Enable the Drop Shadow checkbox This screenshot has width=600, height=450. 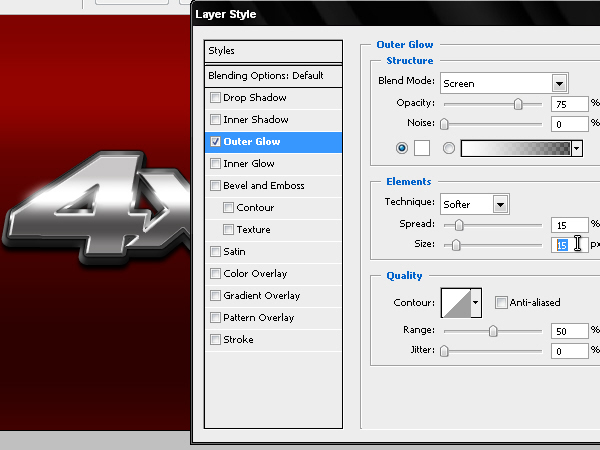tap(215, 98)
